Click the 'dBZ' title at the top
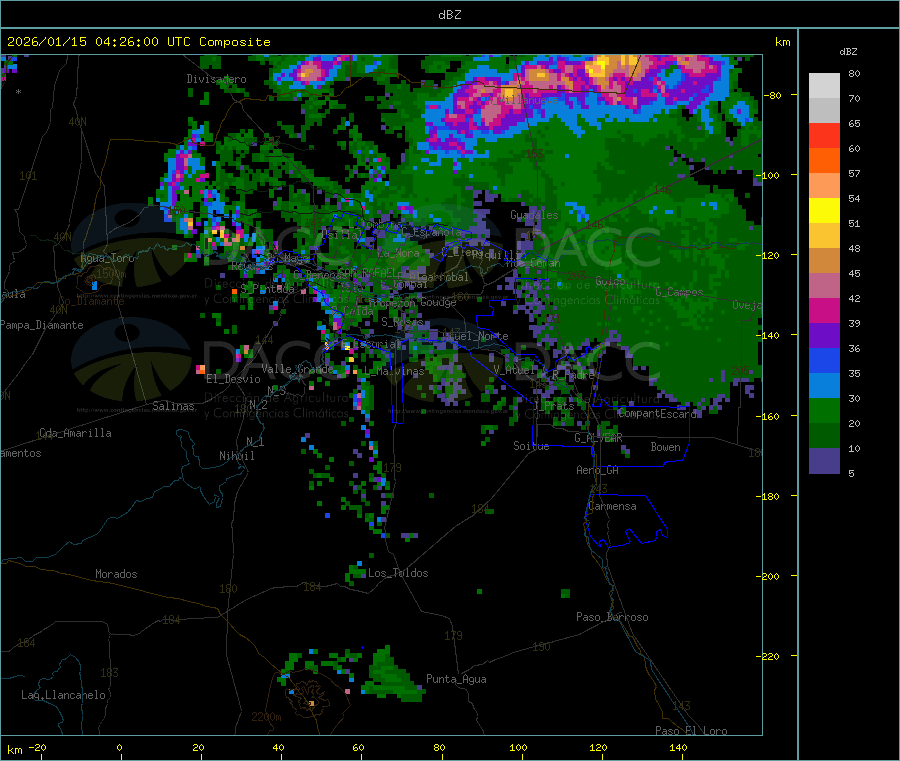 coord(449,14)
